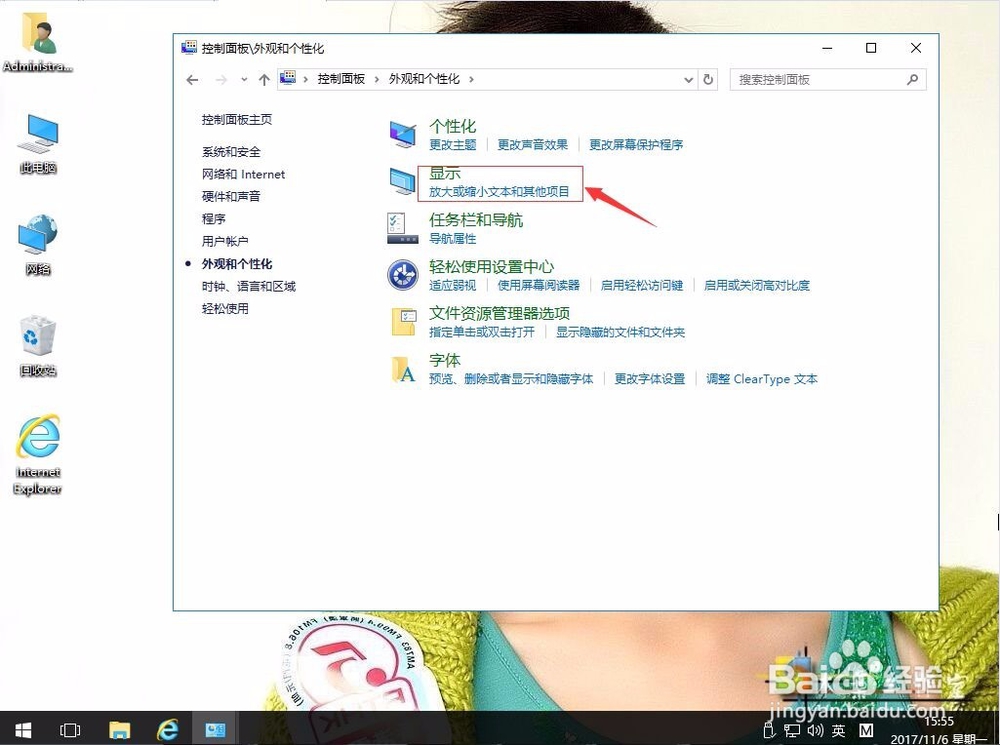1000x745 pixels.
Task: Open 程序 in the sidebar
Action: click(x=214, y=219)
